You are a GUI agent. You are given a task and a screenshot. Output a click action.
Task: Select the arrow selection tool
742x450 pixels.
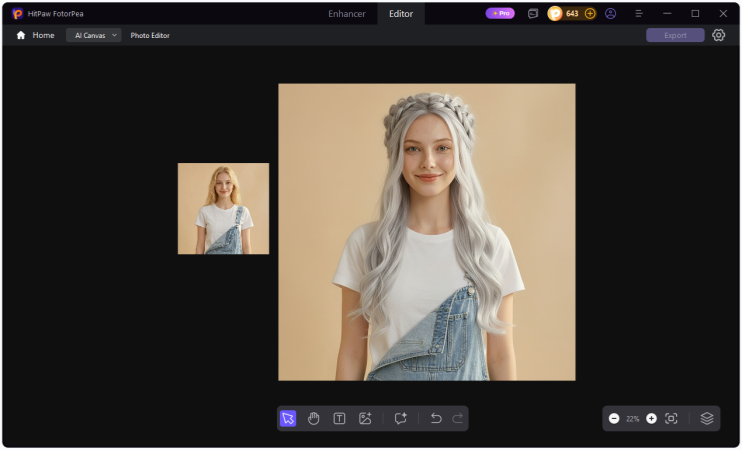(x=288, y=418)
